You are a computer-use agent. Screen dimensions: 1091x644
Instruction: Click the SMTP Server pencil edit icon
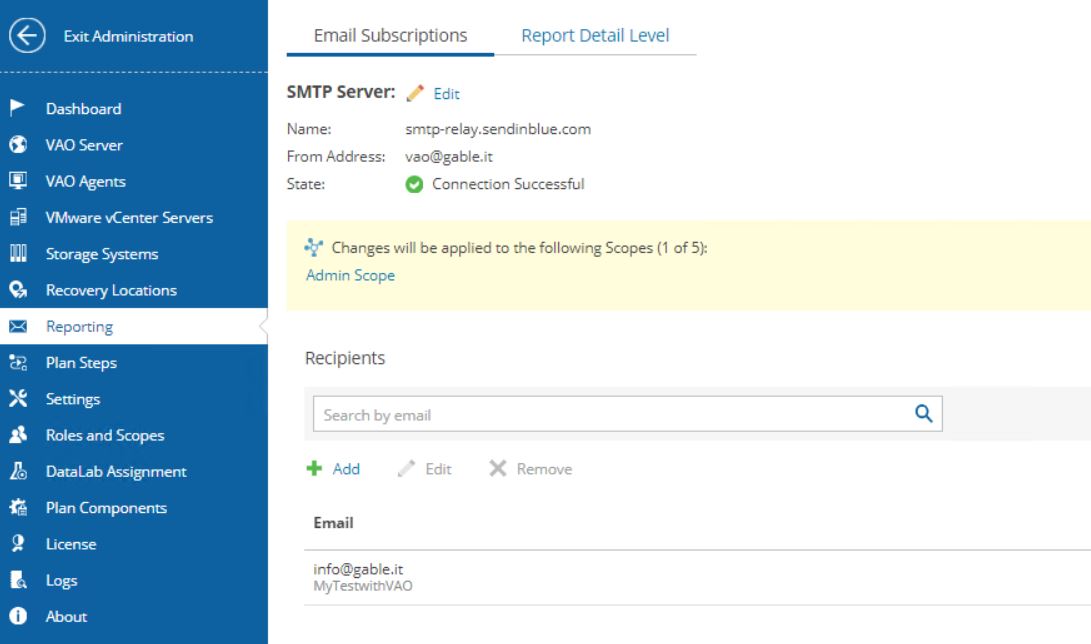[x=415, y=93]
